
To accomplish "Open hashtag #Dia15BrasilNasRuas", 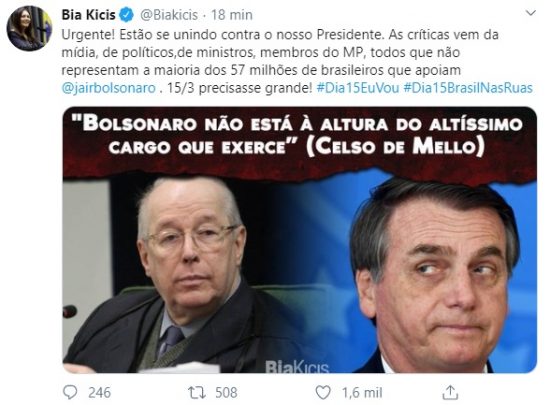I will pyautogui.click(x=468, y=88).
